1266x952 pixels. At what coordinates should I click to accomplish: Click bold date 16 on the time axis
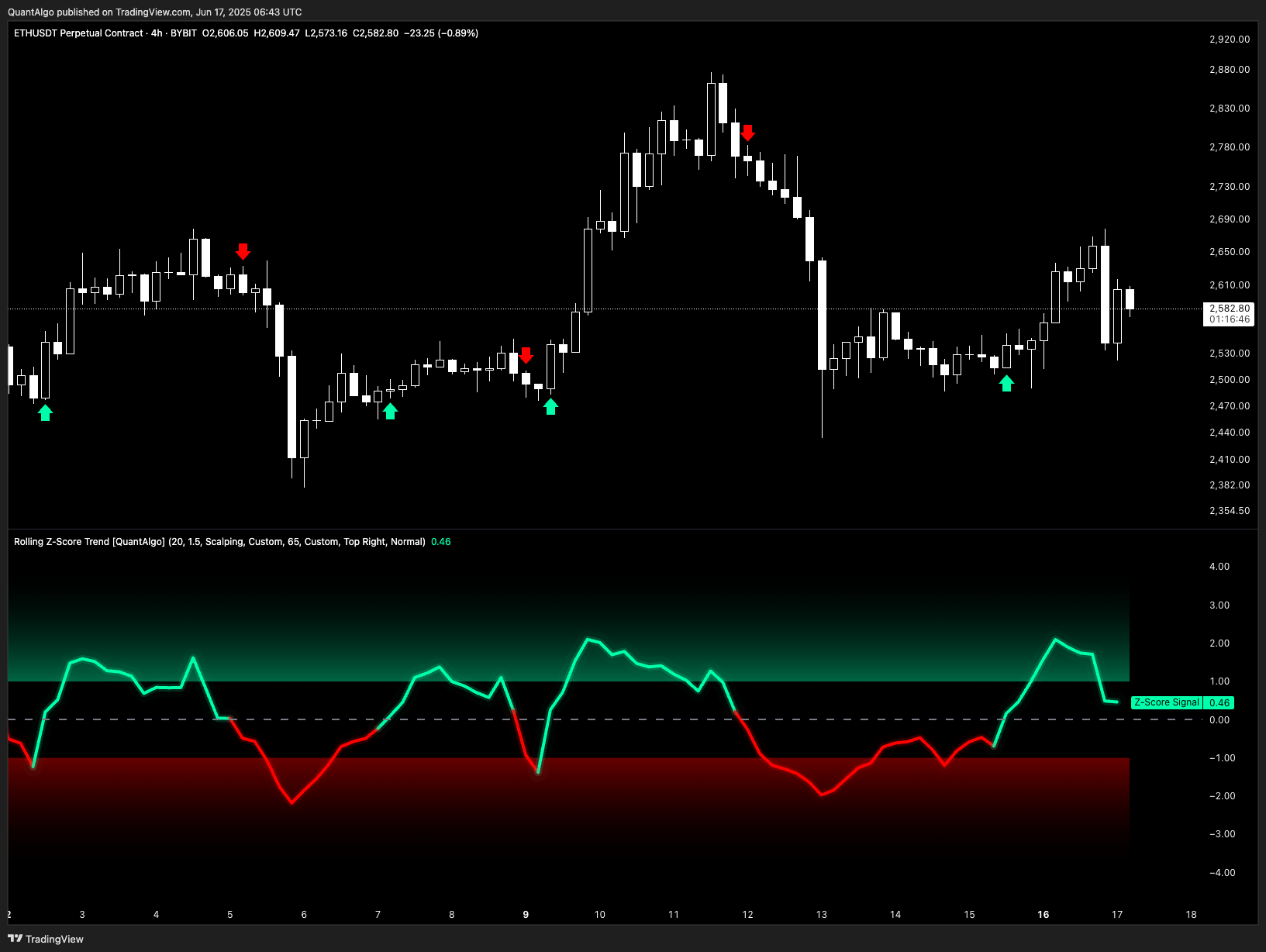tap(1044, 914)
